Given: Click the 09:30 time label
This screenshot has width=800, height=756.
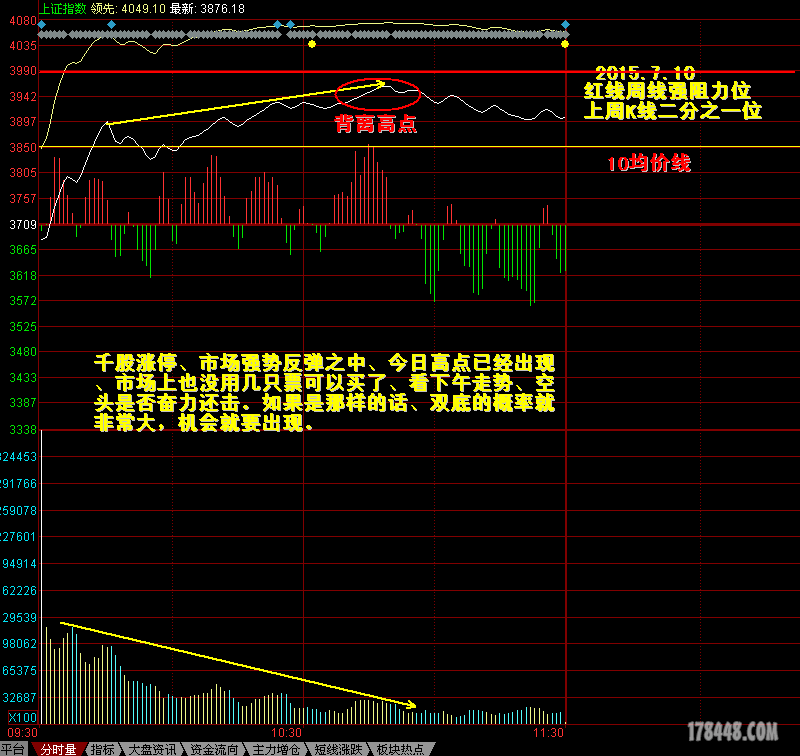Looking at the screenshot, I should (22, 733).
